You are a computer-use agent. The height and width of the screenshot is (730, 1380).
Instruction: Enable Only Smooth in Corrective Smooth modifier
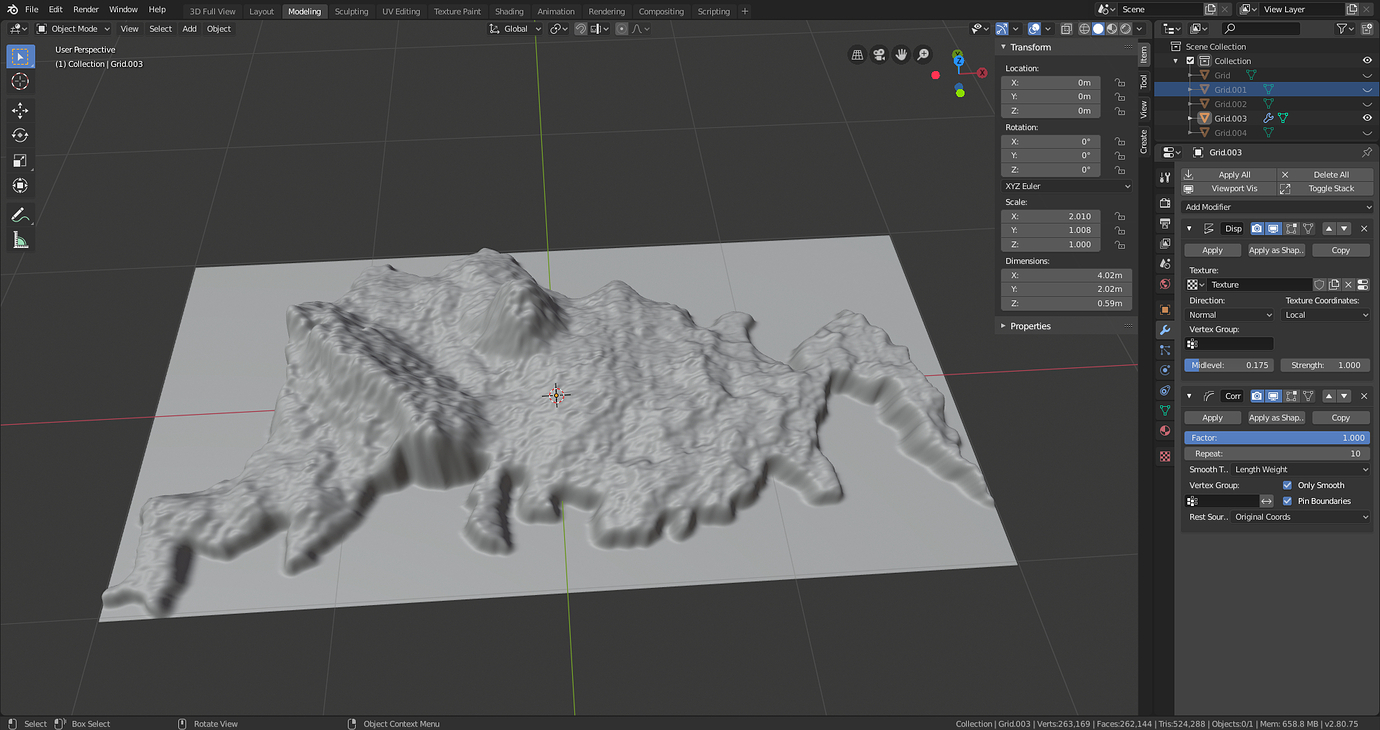click(x=1287, y=485)
